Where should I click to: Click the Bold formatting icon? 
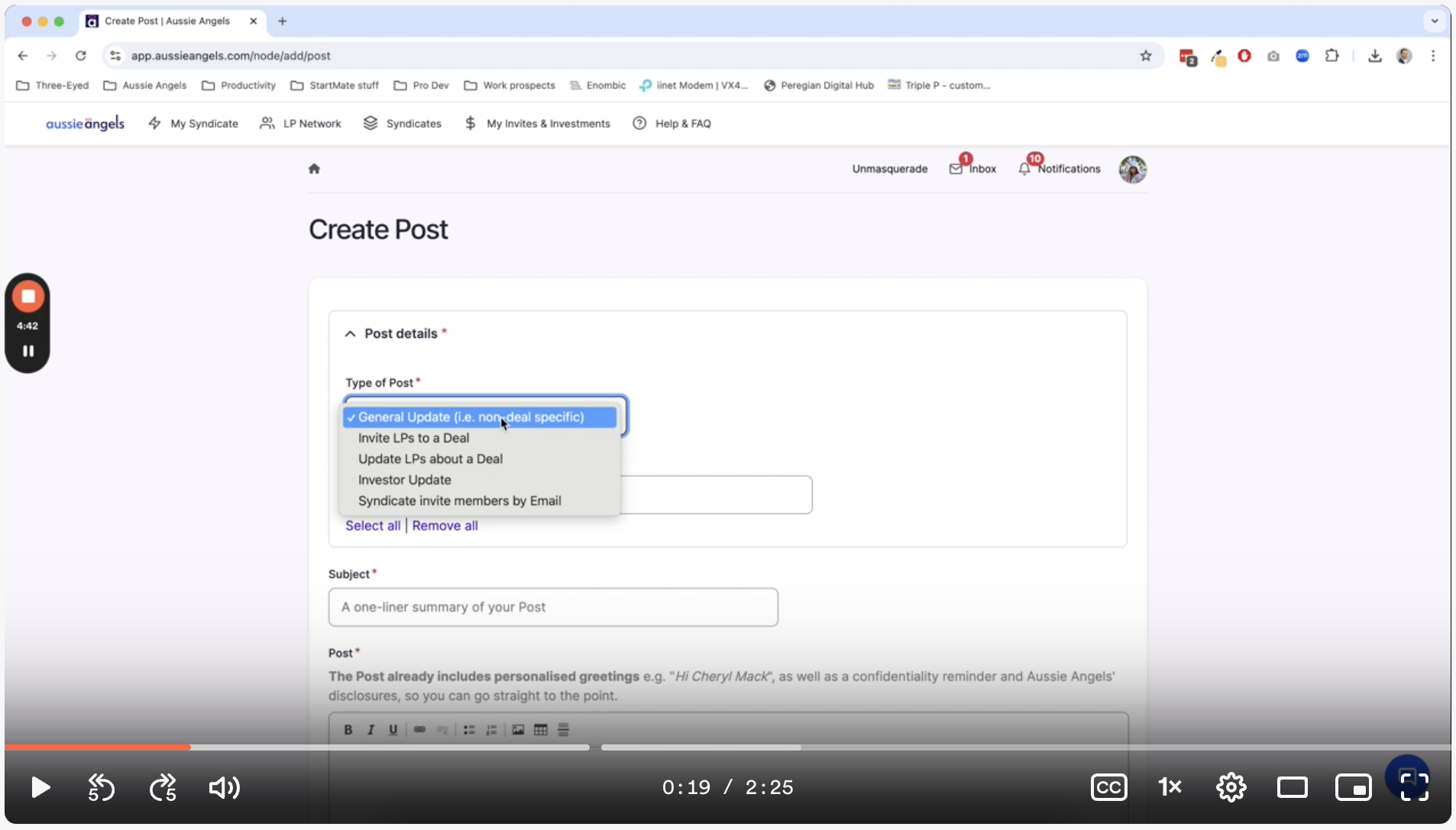click(348, 730)
